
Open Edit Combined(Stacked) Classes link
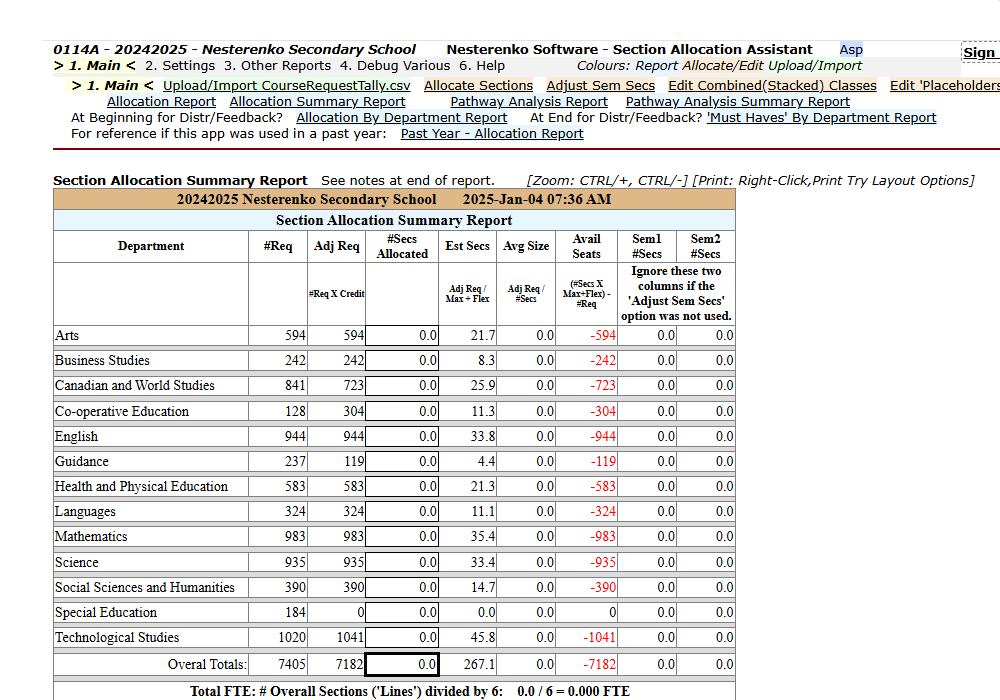(x=772, y=86)
